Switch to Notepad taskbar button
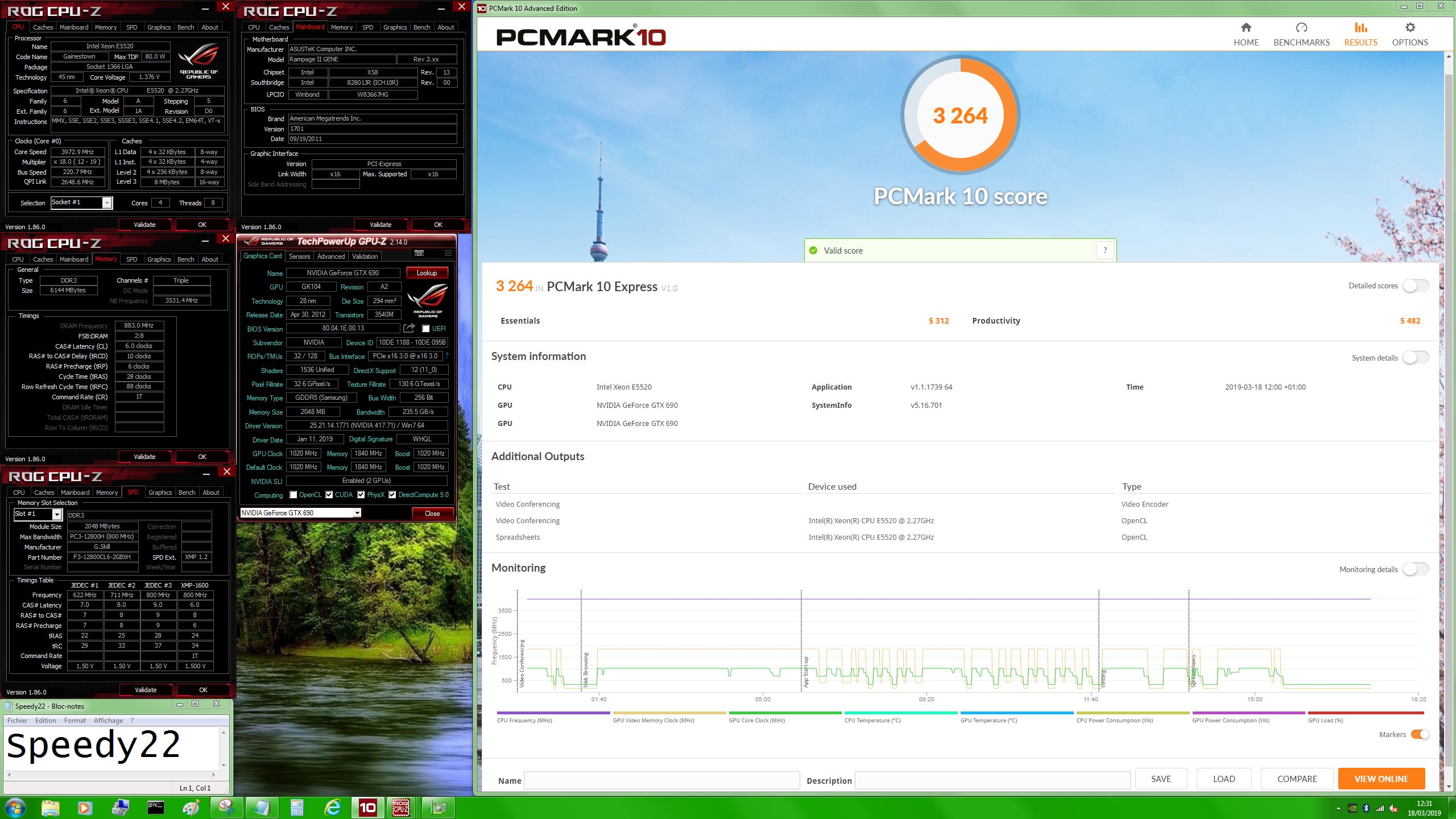Viewport: 1456px width, 819px height. 262,808
